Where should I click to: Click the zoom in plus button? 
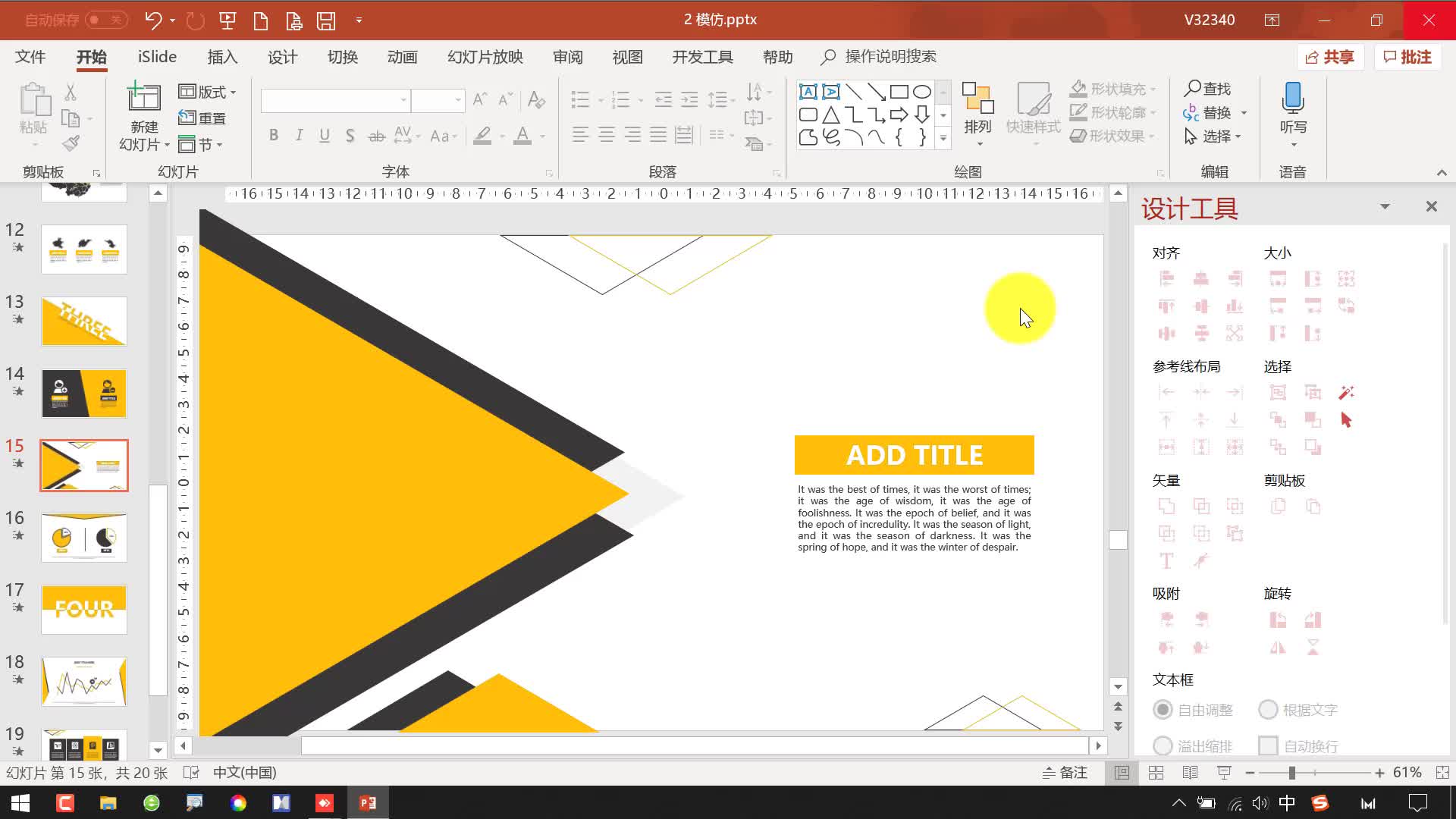[1379, 773]
